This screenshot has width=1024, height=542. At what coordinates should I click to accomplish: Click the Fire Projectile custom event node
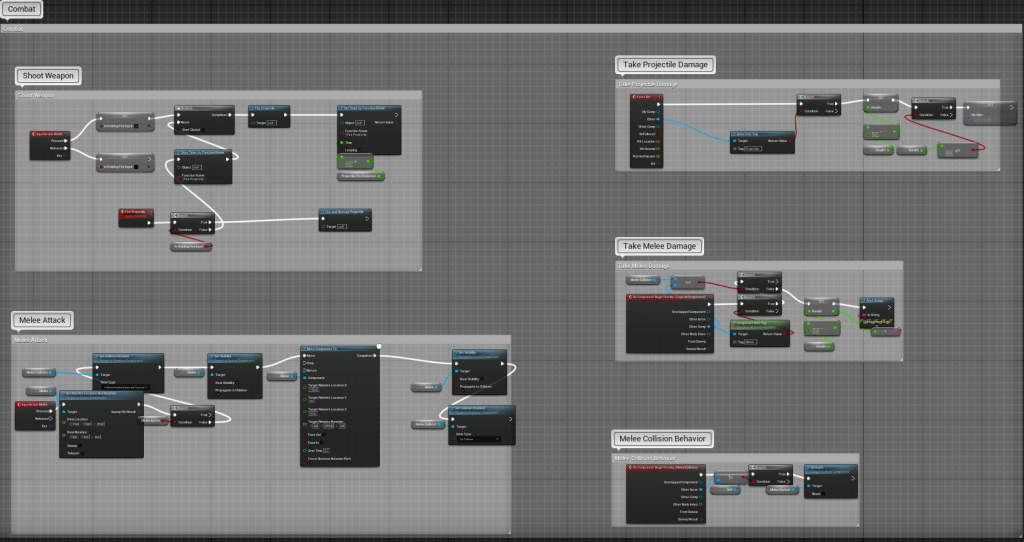(x=135, y=212)
